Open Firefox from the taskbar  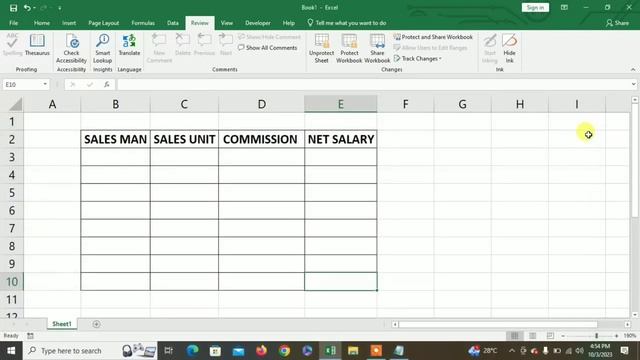[261, 351]
